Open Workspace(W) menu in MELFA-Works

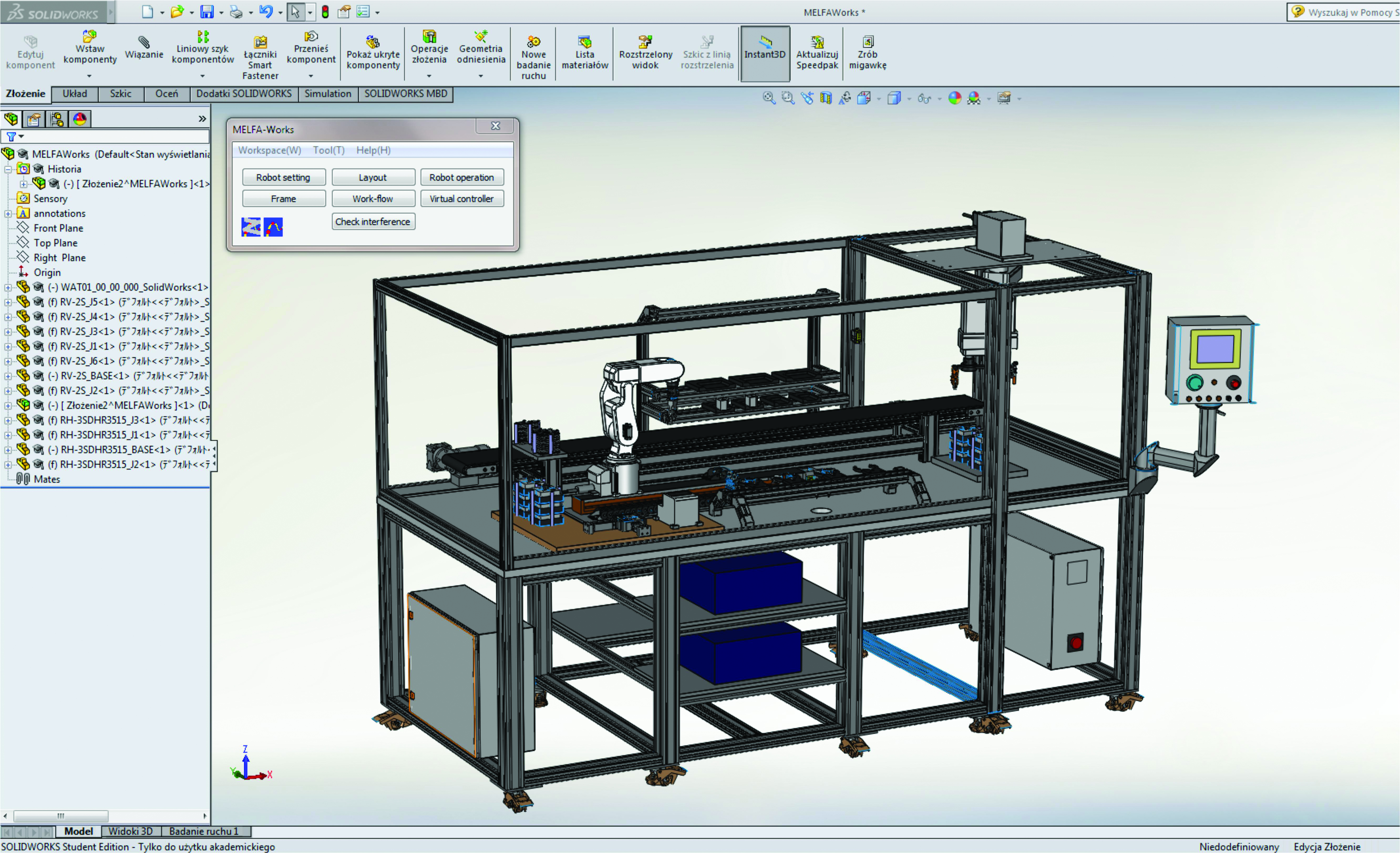269,150
